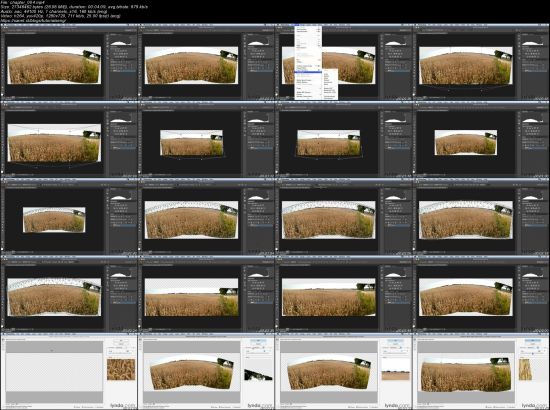The width and height of the screenshot is (550, 410).
Task: Open the zoom percentage dropdown in the horizon-thumbnail dialog
Action: pyautogui.click(x=286, y=404)
